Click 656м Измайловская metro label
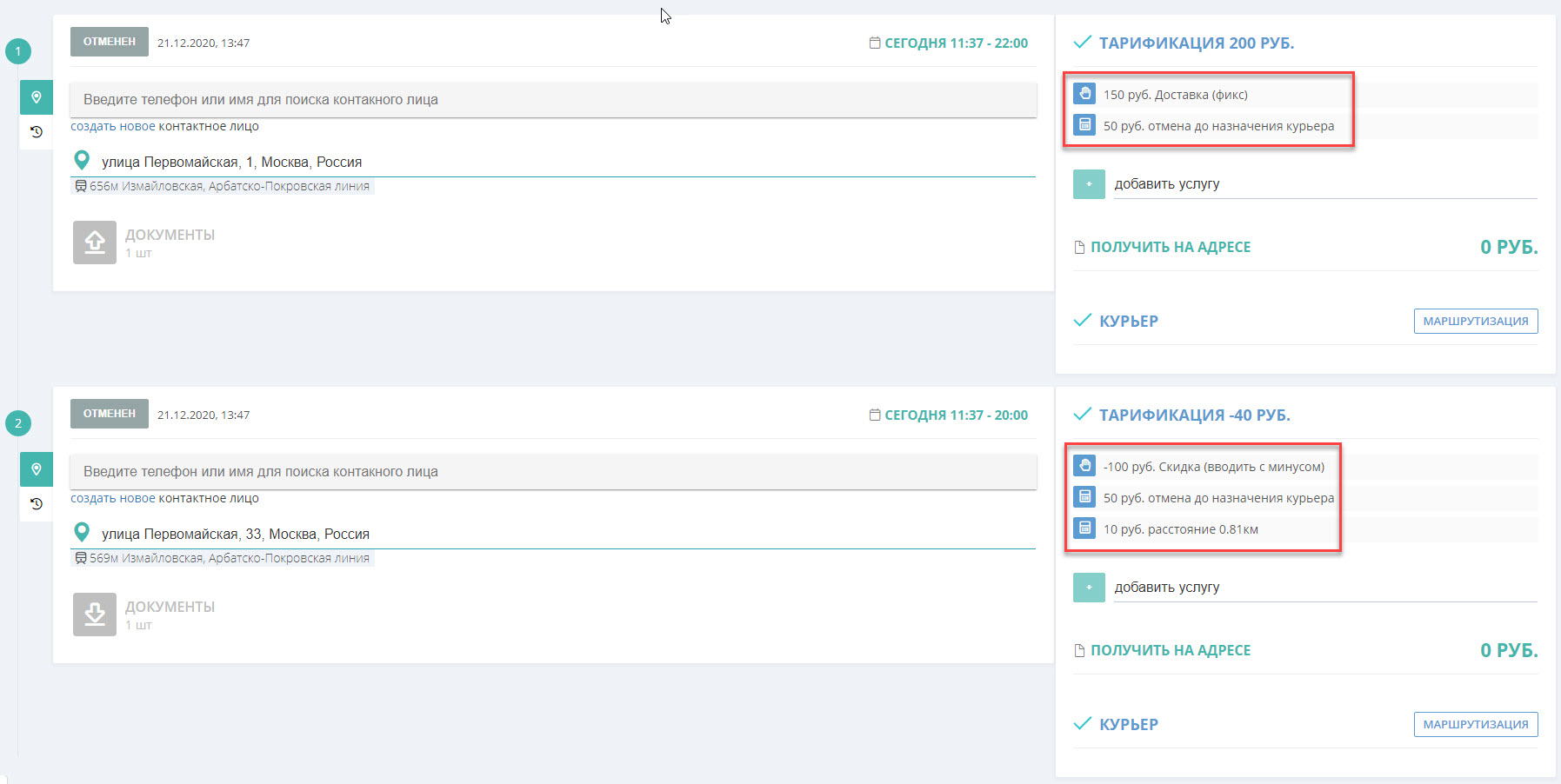 pyautogui.click(x=230, y=186)
